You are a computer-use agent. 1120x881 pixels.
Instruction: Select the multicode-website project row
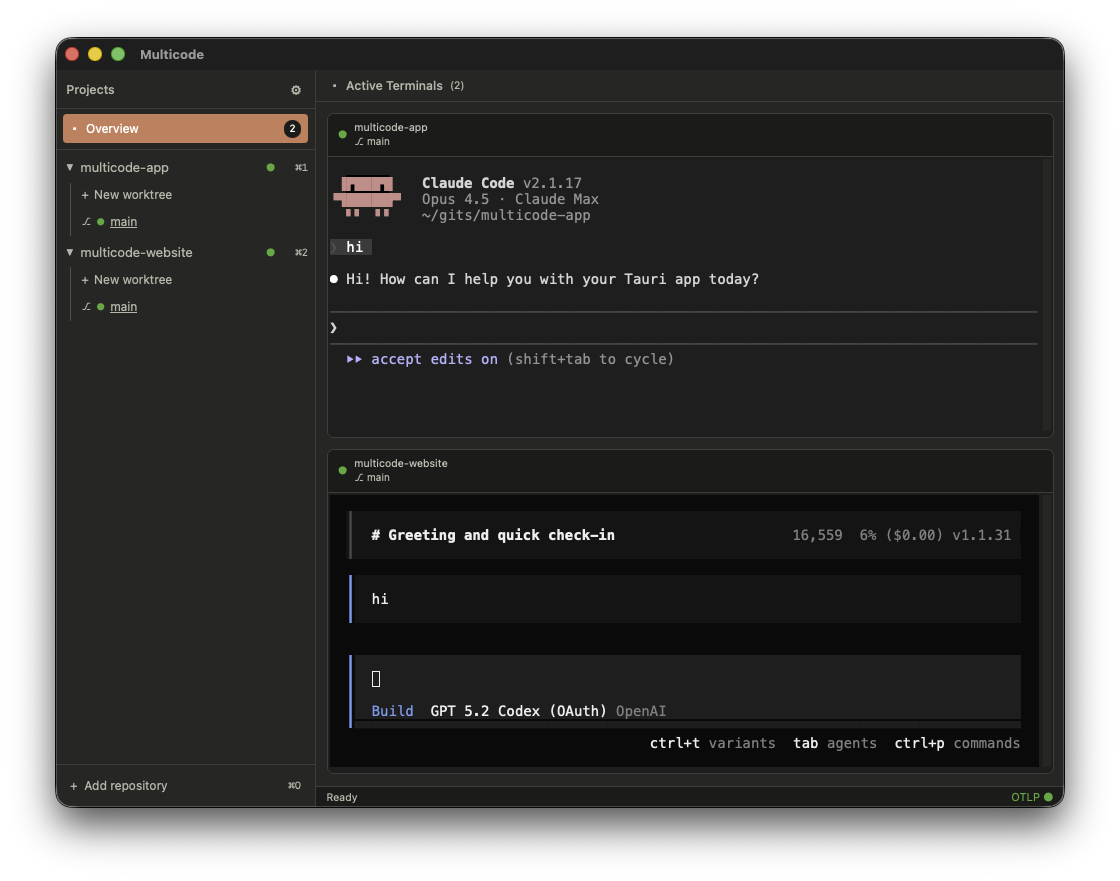coord(185,252)
